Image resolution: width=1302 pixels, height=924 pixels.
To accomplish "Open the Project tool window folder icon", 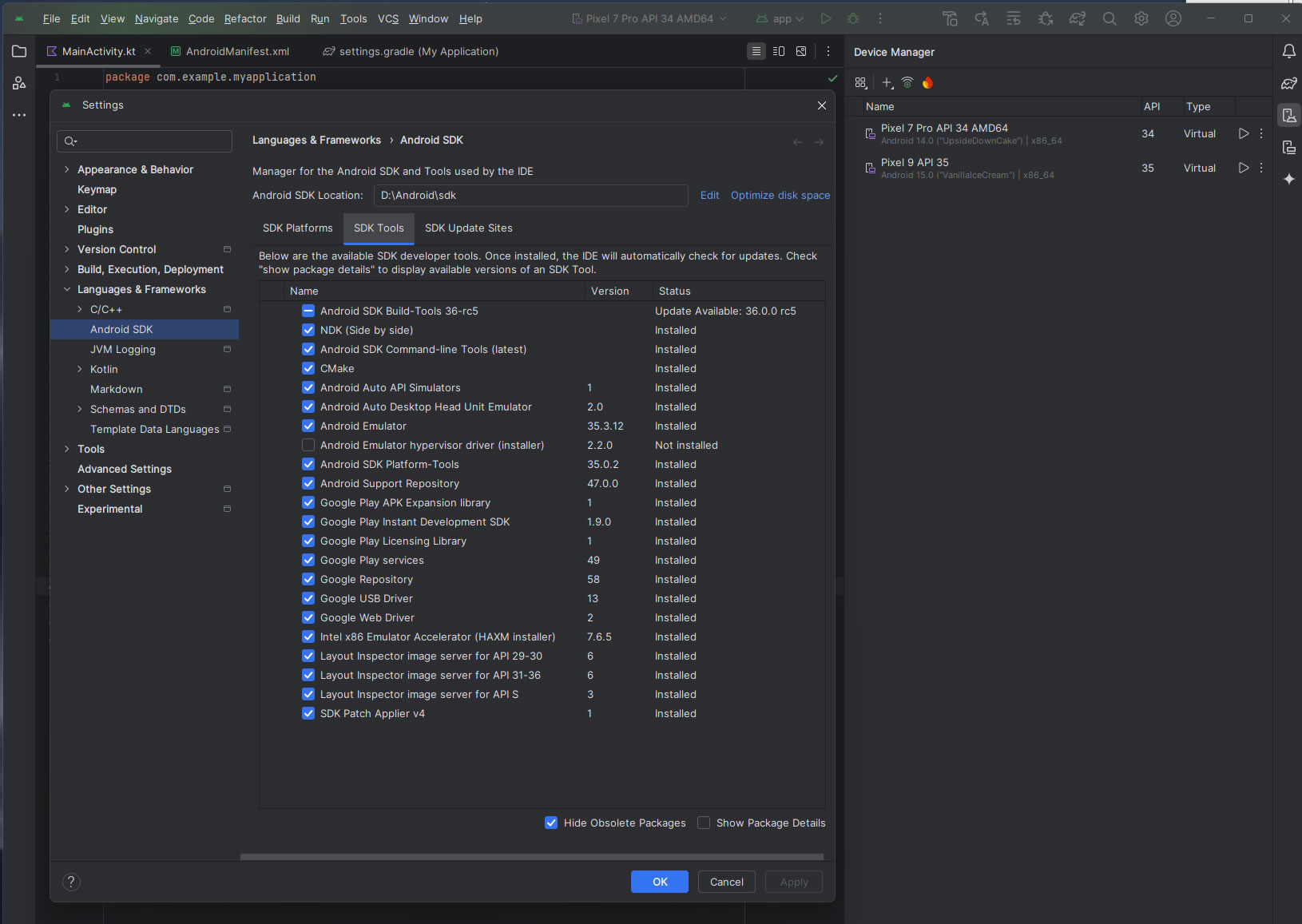I will pyautogui.click(x=19, y=51).
